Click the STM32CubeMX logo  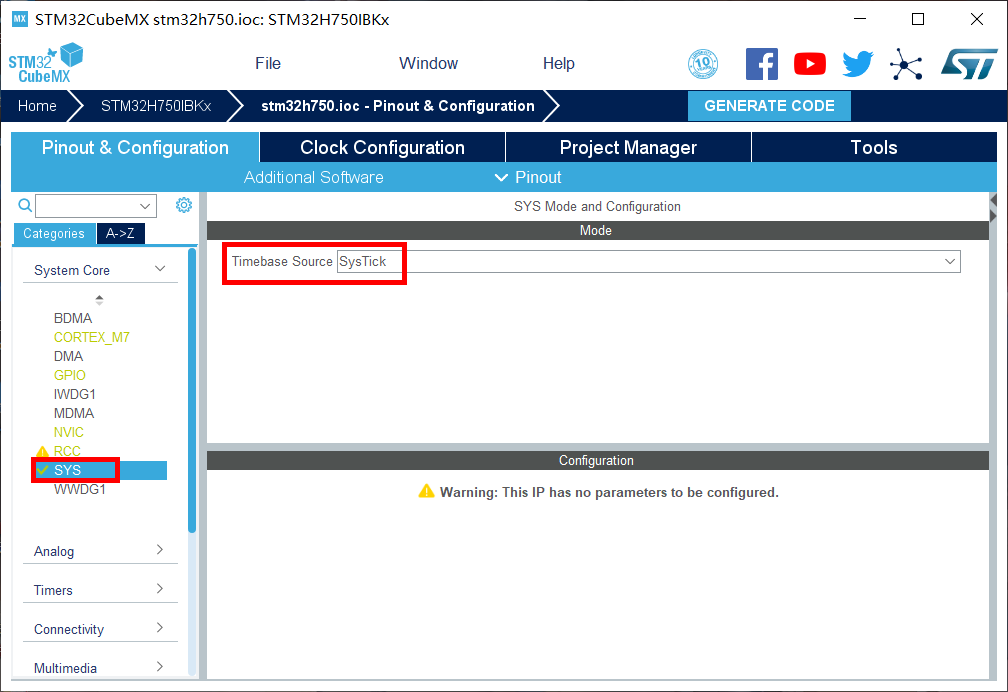pos(45,63)
